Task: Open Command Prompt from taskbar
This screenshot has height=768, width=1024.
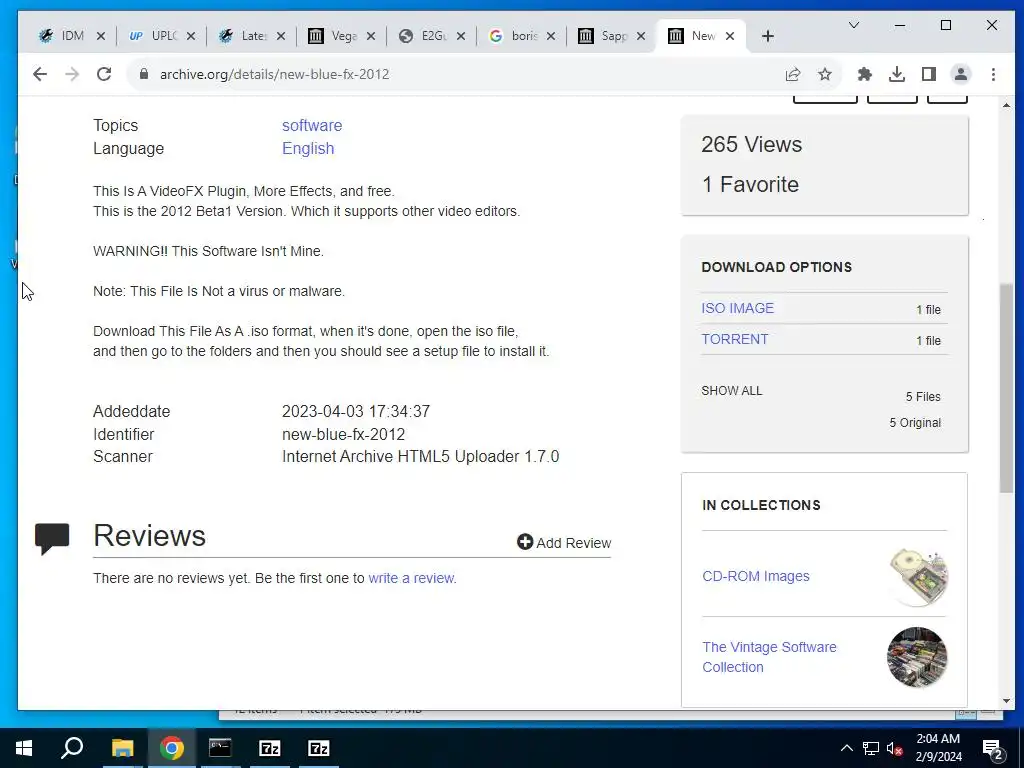Action: pos(220,748)
